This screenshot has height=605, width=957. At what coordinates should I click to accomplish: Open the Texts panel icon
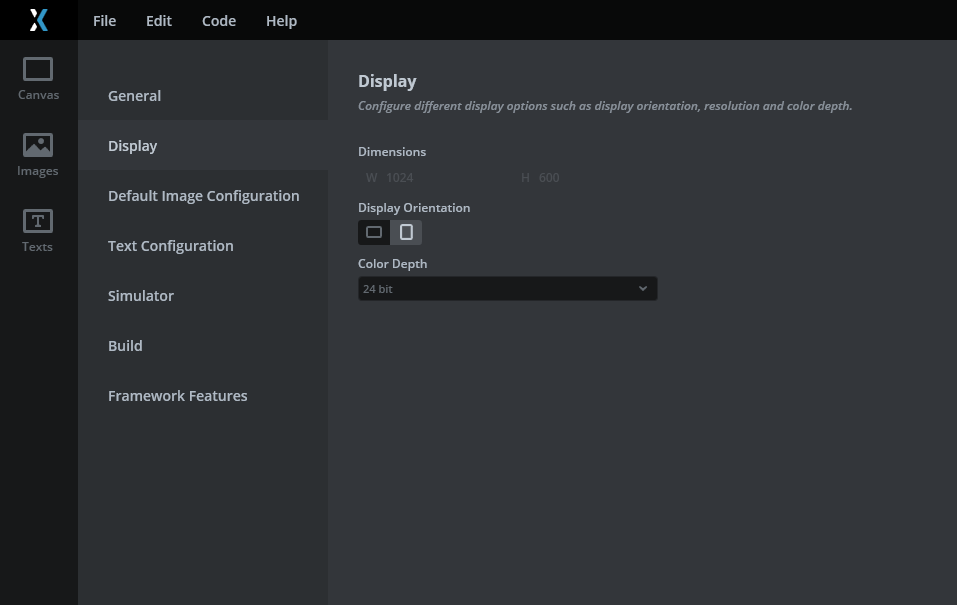click(x=38, y=231)
